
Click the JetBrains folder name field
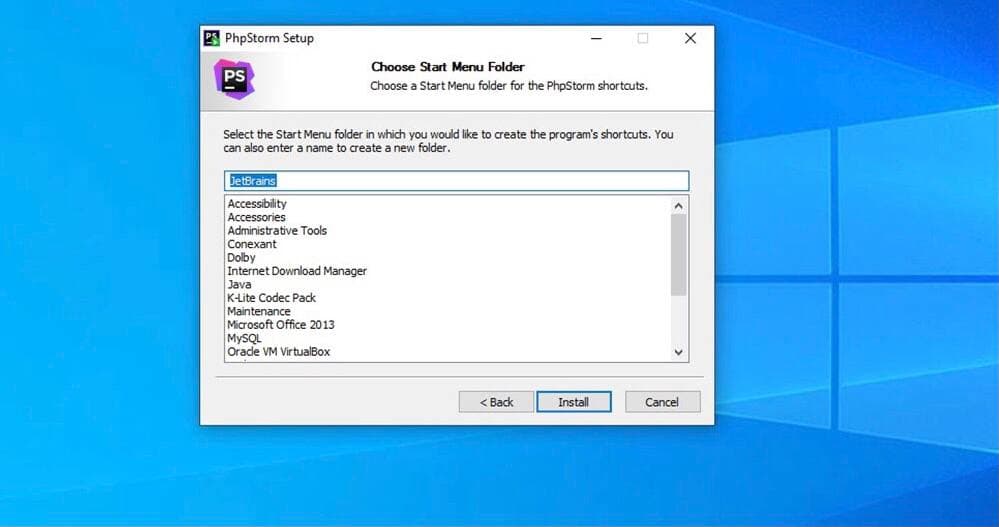point(456,181)
